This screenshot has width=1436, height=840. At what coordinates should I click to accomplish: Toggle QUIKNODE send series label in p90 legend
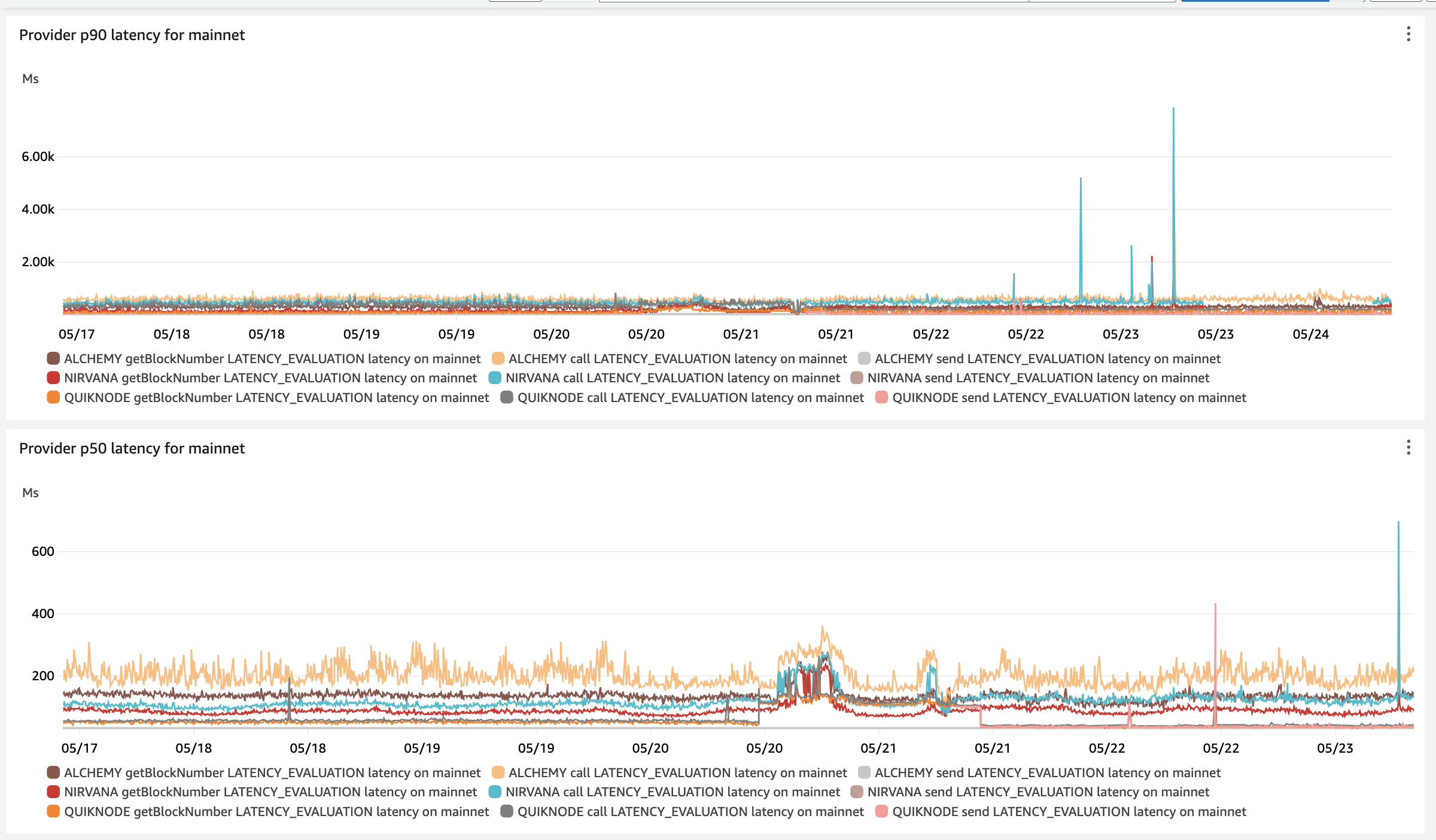(x=1069, y=397)
